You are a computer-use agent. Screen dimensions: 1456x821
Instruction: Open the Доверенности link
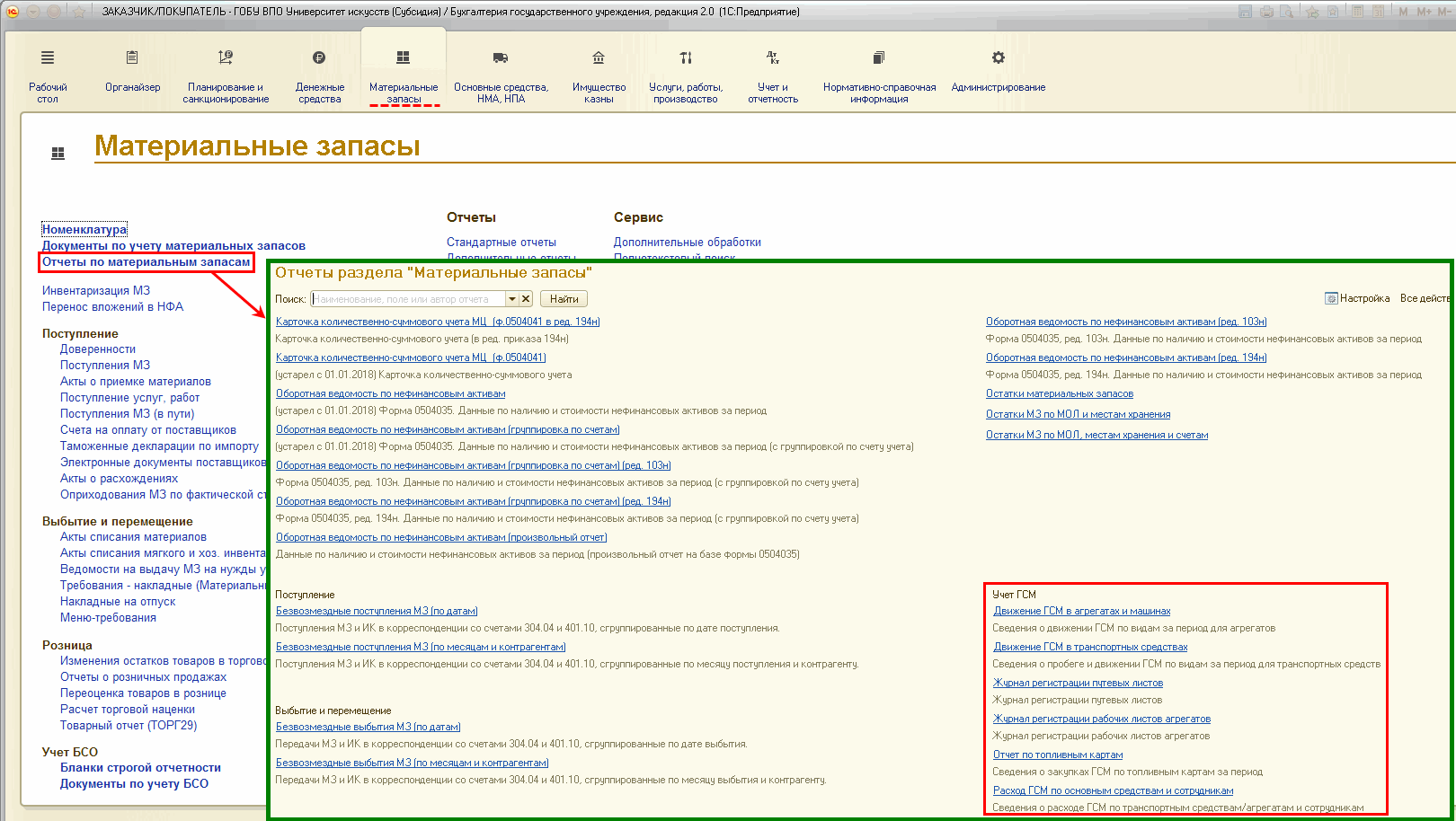click(x=98, y=349)
